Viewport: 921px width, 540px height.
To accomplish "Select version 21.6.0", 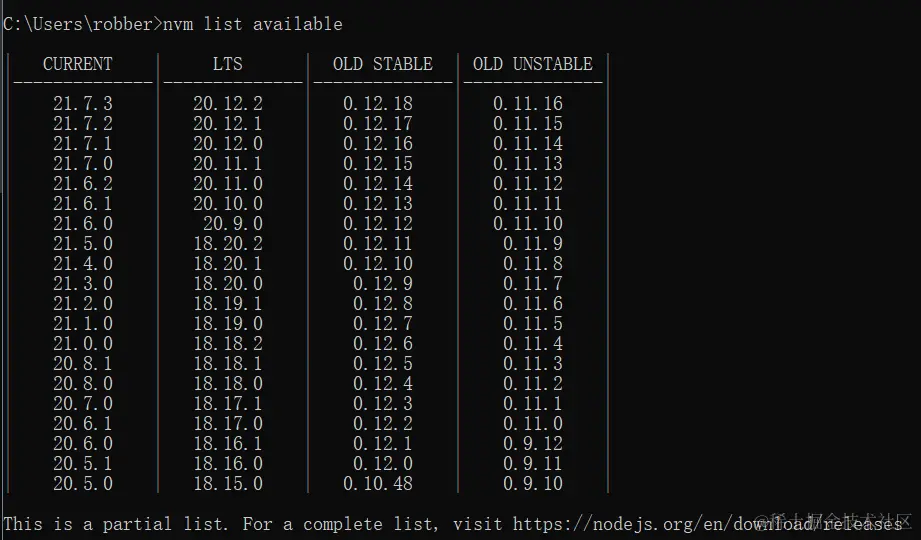I will (x=83, y=224).
